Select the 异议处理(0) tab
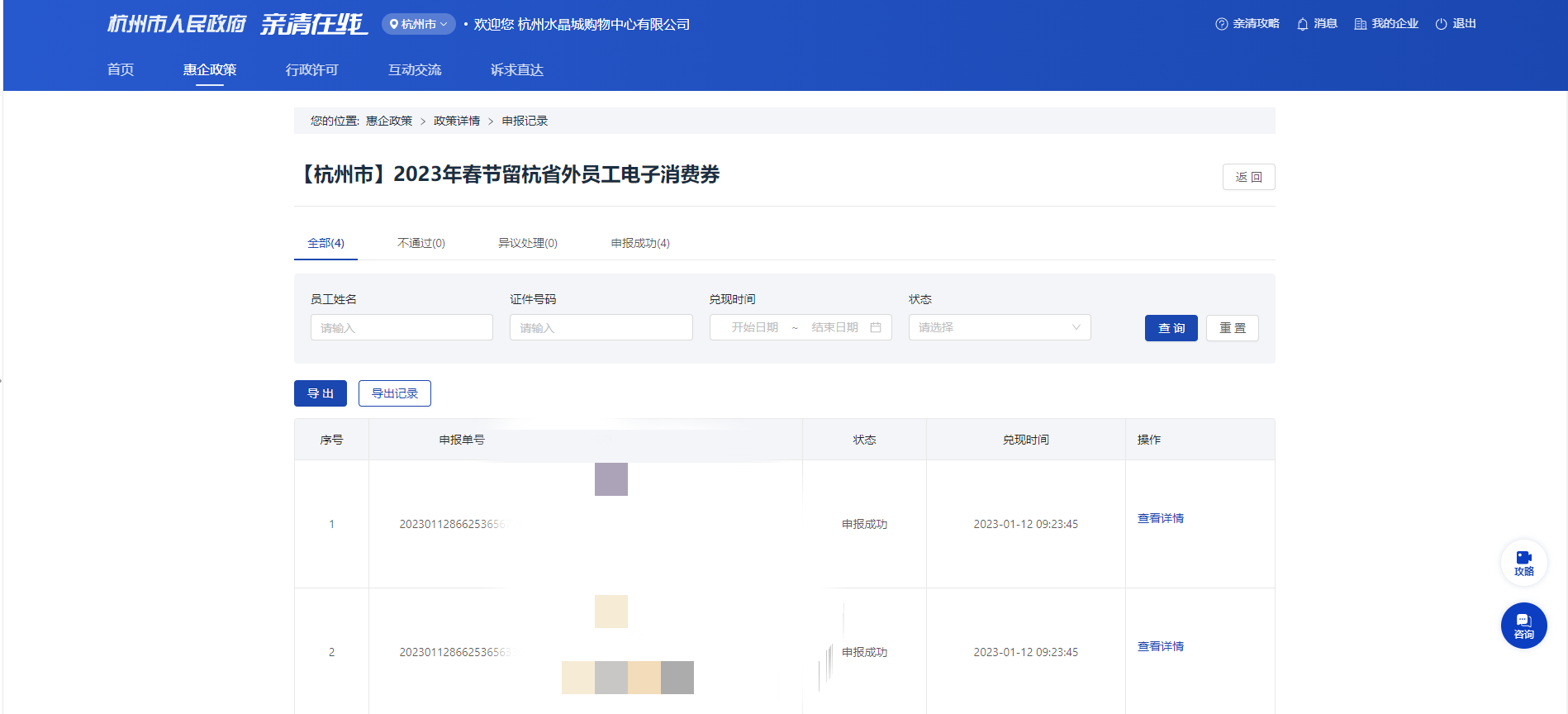Image resolution: width=1568 pixels, height=714 pixels. click(x=527, y=243)
